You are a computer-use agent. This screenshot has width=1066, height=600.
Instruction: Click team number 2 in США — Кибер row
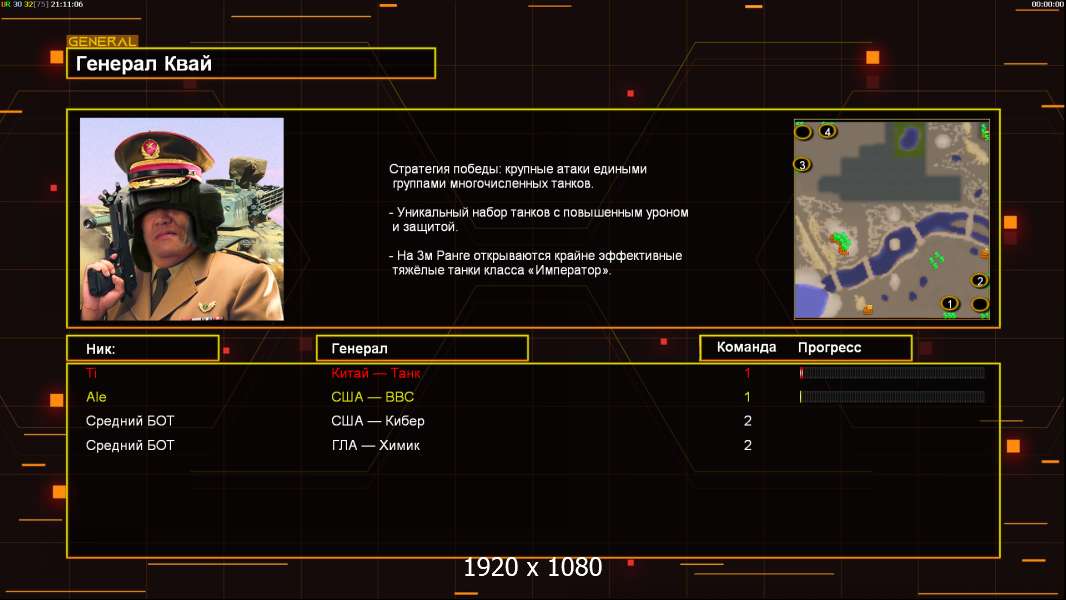pyautogui.click(x=747, y=421)
